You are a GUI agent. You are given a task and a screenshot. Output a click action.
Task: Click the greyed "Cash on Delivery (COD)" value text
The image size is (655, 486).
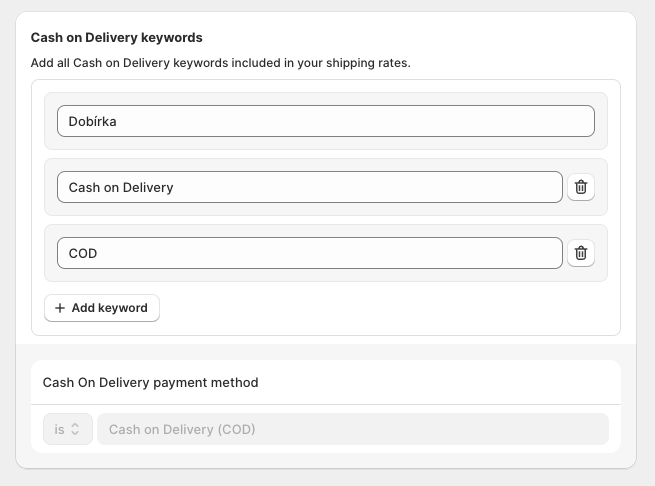pos(182,429)
